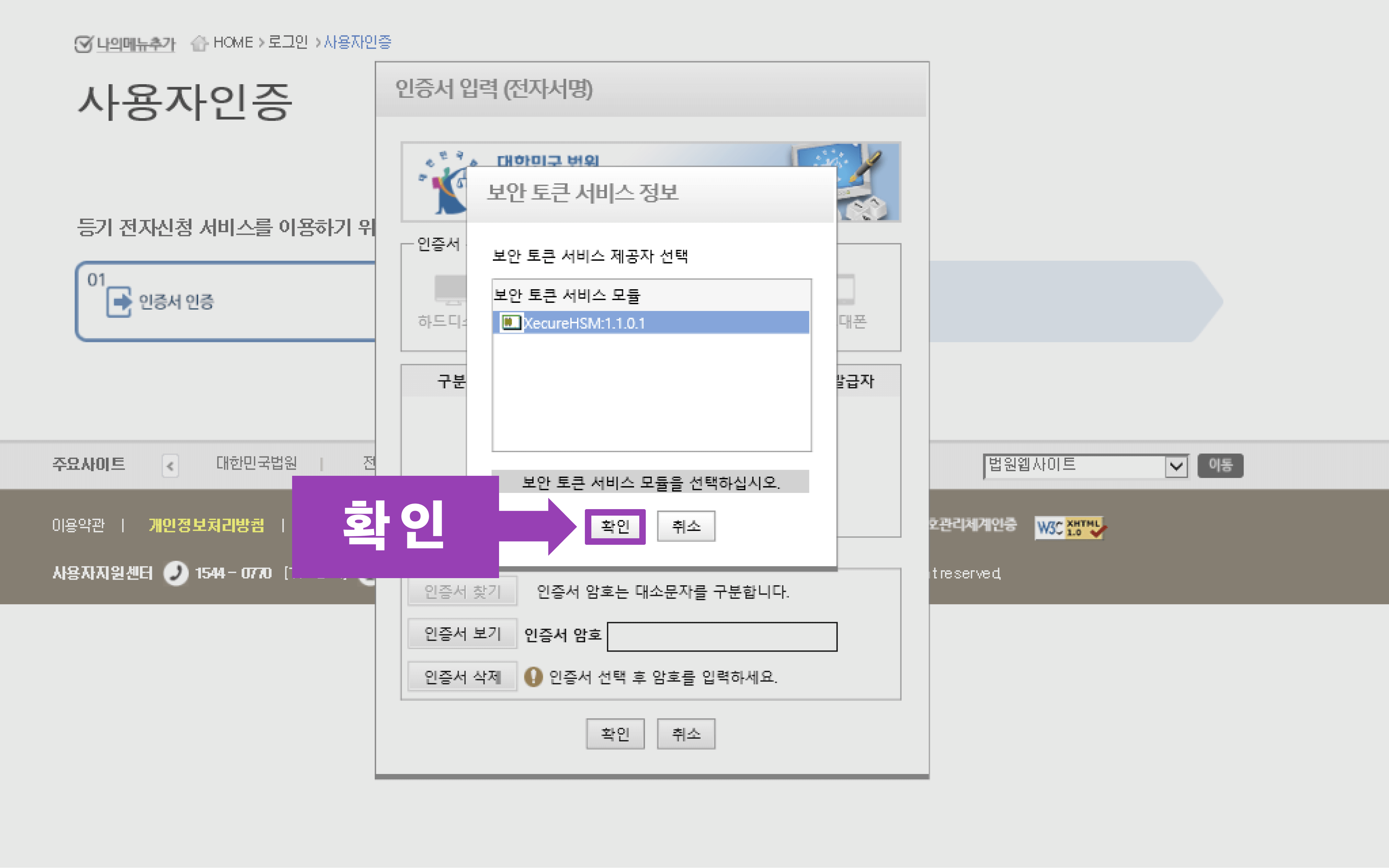The width and height of the screenshot is (1389, 868).
Task: Open the 개인정보처리방침 footer entry
Action: point(207,526)
